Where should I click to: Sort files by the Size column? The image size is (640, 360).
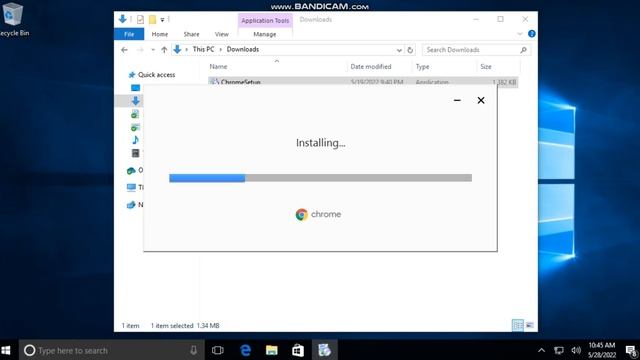tap(486, 67)
